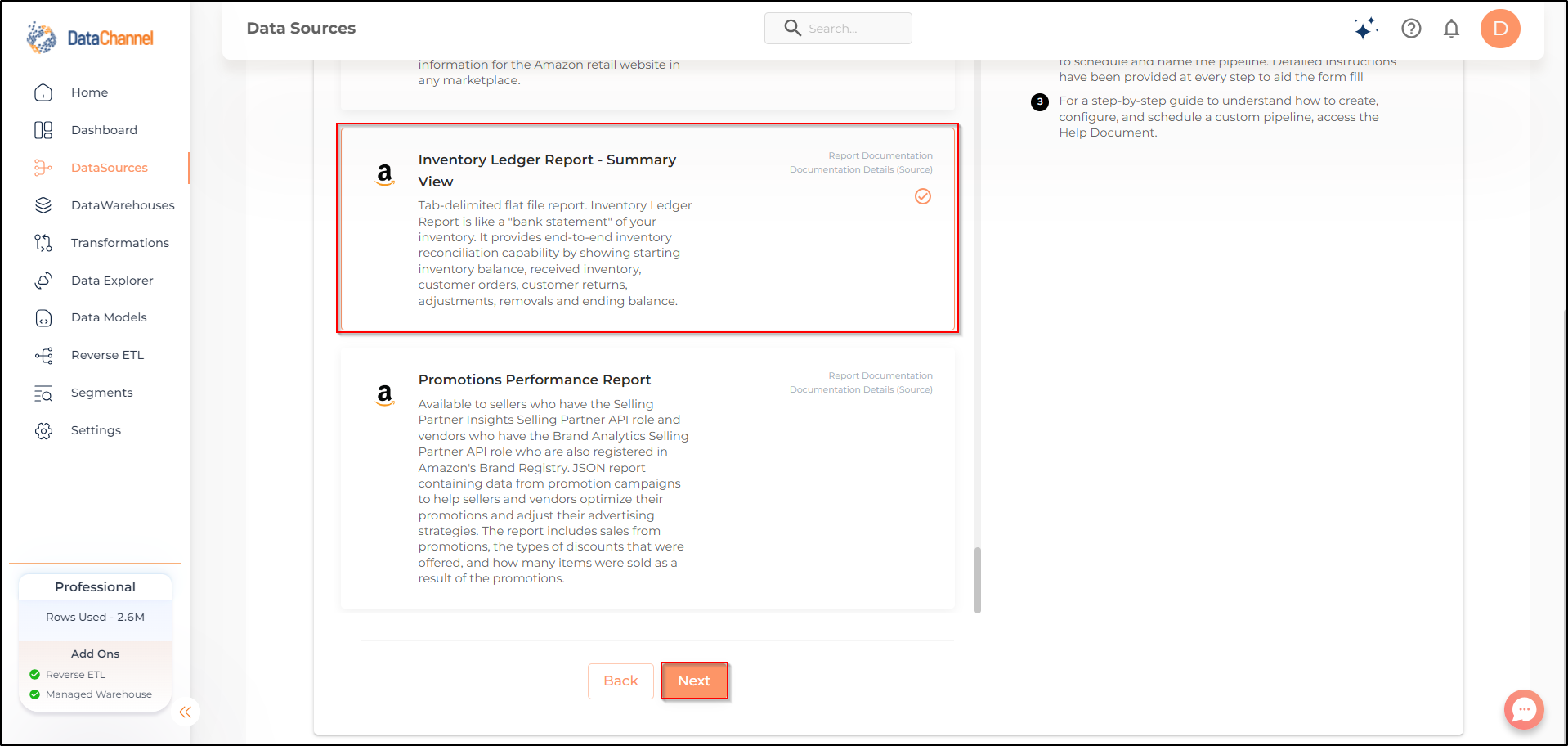Click the Data Models icon
This screenshot has height=746, width=1568.
tap(43, 317)
